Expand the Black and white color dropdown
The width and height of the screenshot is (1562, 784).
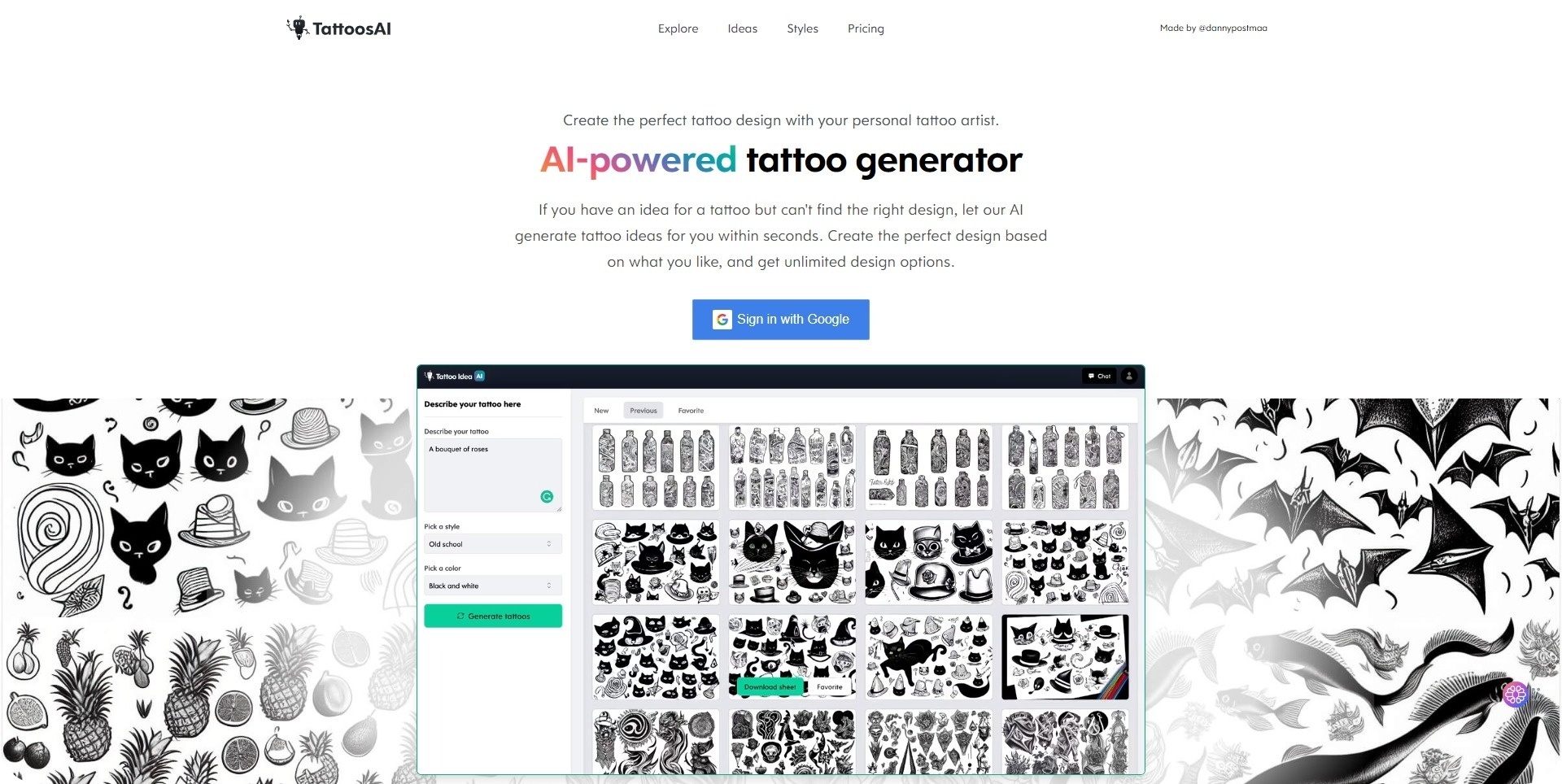[493, 586]
